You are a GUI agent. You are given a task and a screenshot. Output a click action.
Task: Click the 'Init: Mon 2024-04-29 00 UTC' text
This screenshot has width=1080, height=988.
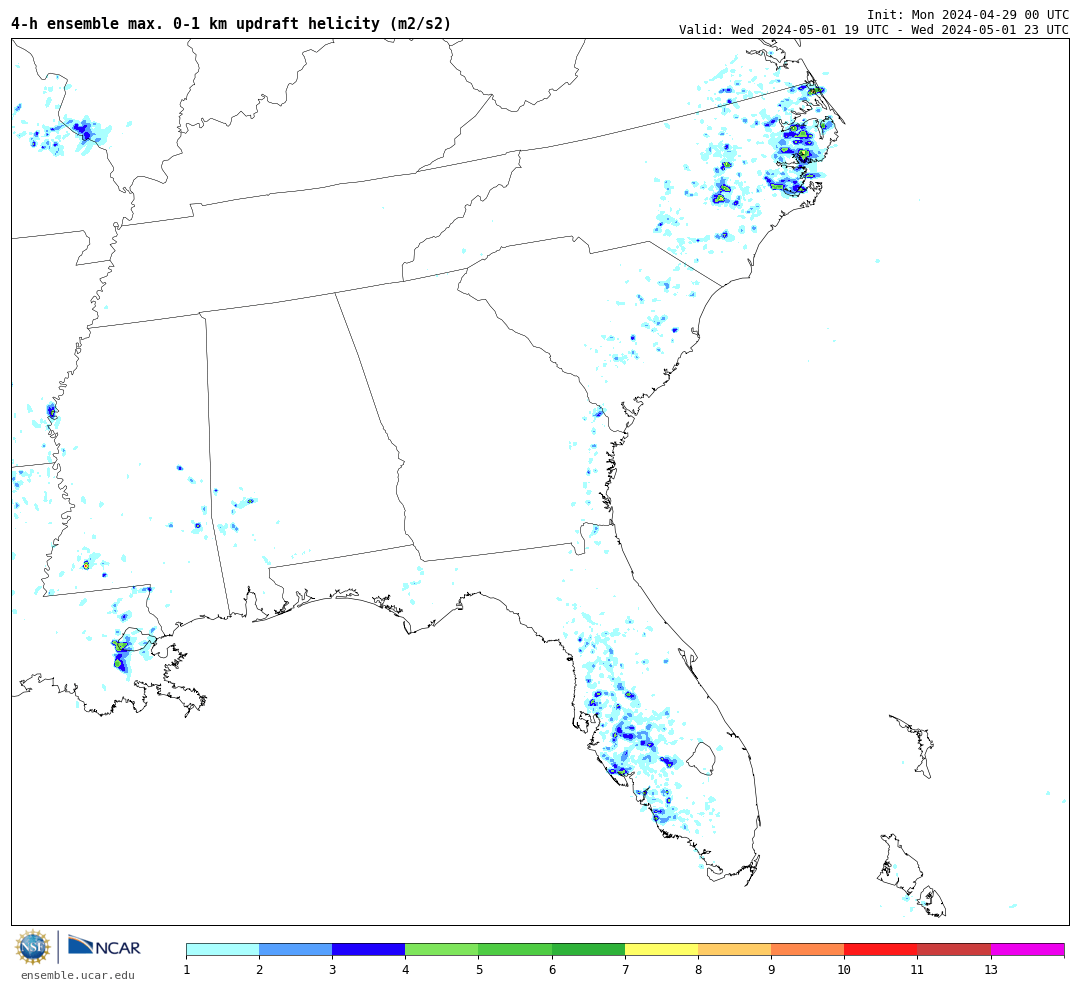(968, 14)
